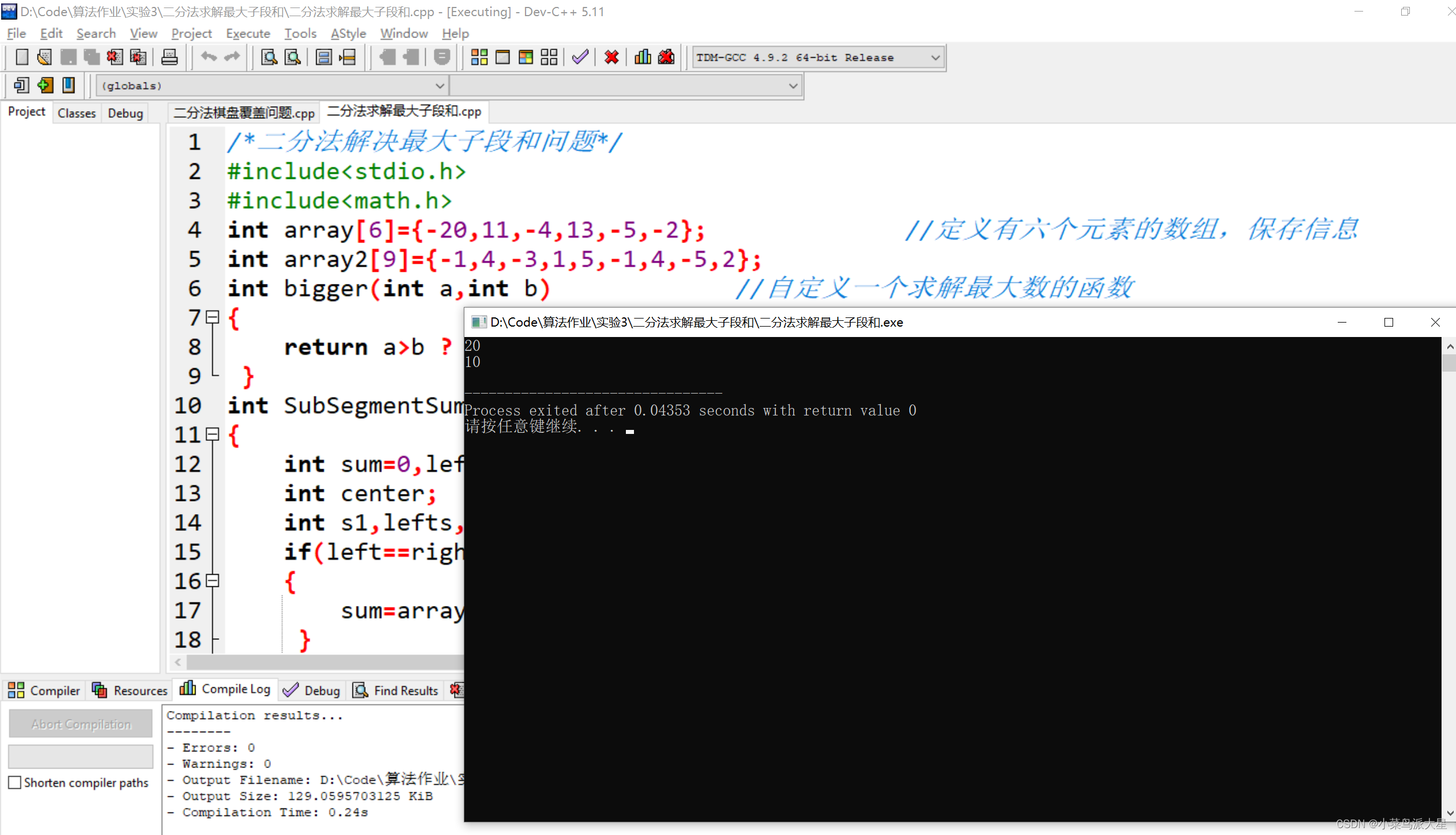The width and height of the screenshot is (1456, 835).
Task: Switch to 二分法棋盘覆盖问题.cpp tab
Action: 244,113
